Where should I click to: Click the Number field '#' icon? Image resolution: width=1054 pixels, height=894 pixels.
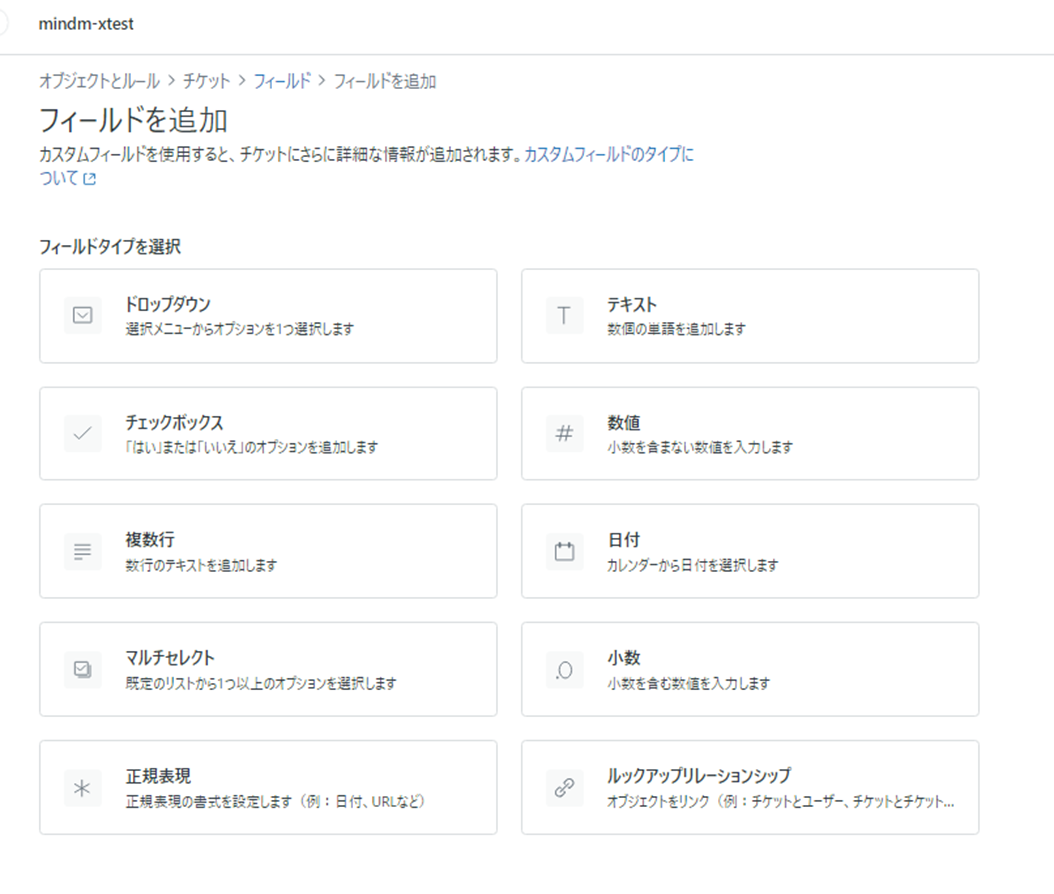(x=564, y=433)
